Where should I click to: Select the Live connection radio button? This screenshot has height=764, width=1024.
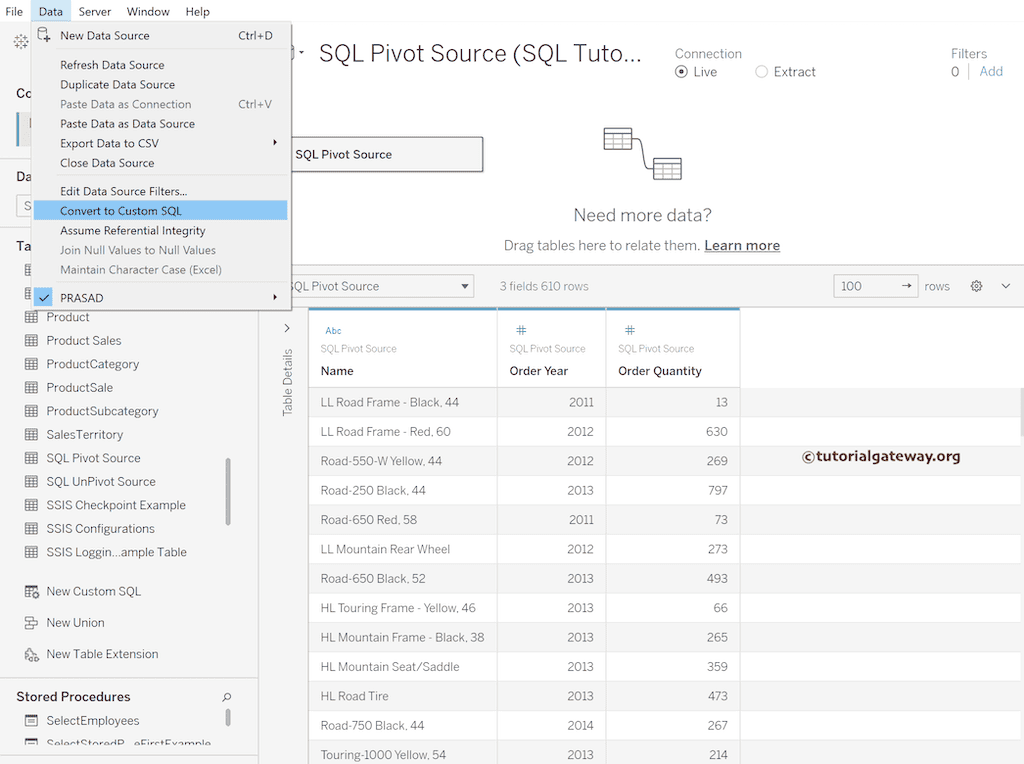pos(682,72)
